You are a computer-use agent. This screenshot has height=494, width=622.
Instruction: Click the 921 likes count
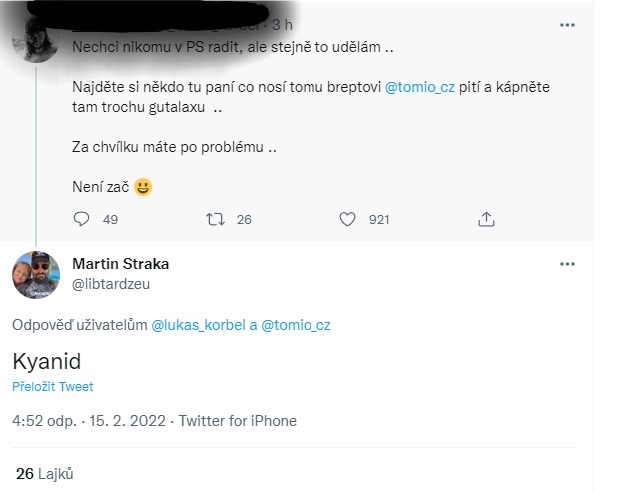[379, 219]
